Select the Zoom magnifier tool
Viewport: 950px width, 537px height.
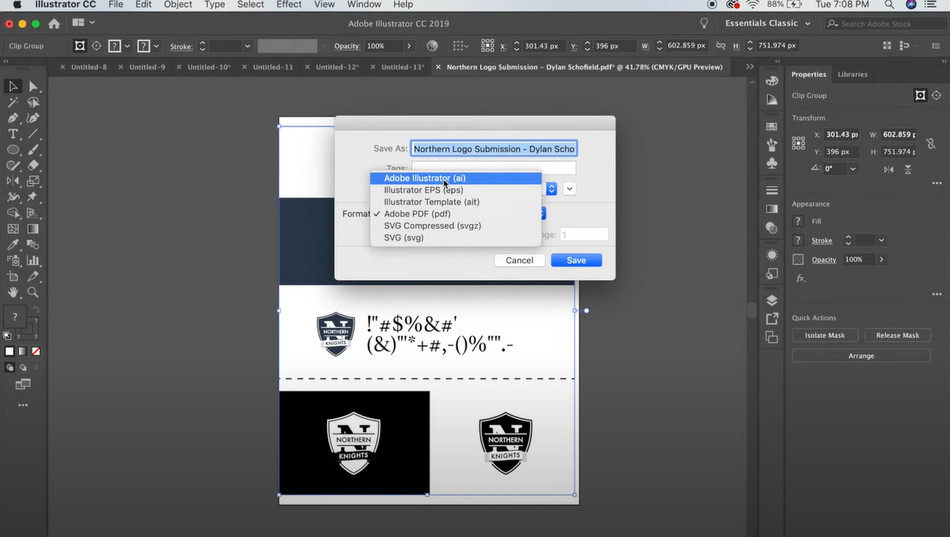[33, 292]
